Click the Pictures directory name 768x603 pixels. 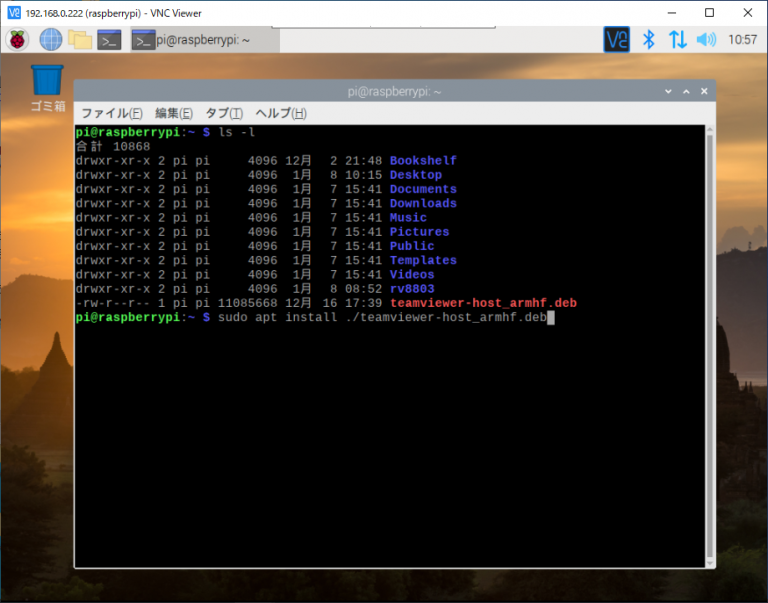(419, 232)
